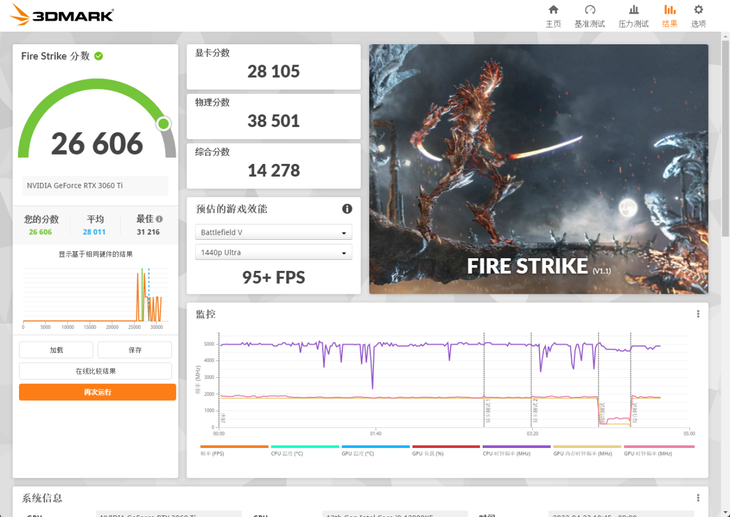Click the green 您的分数 value 26 606

click(41, 232)
